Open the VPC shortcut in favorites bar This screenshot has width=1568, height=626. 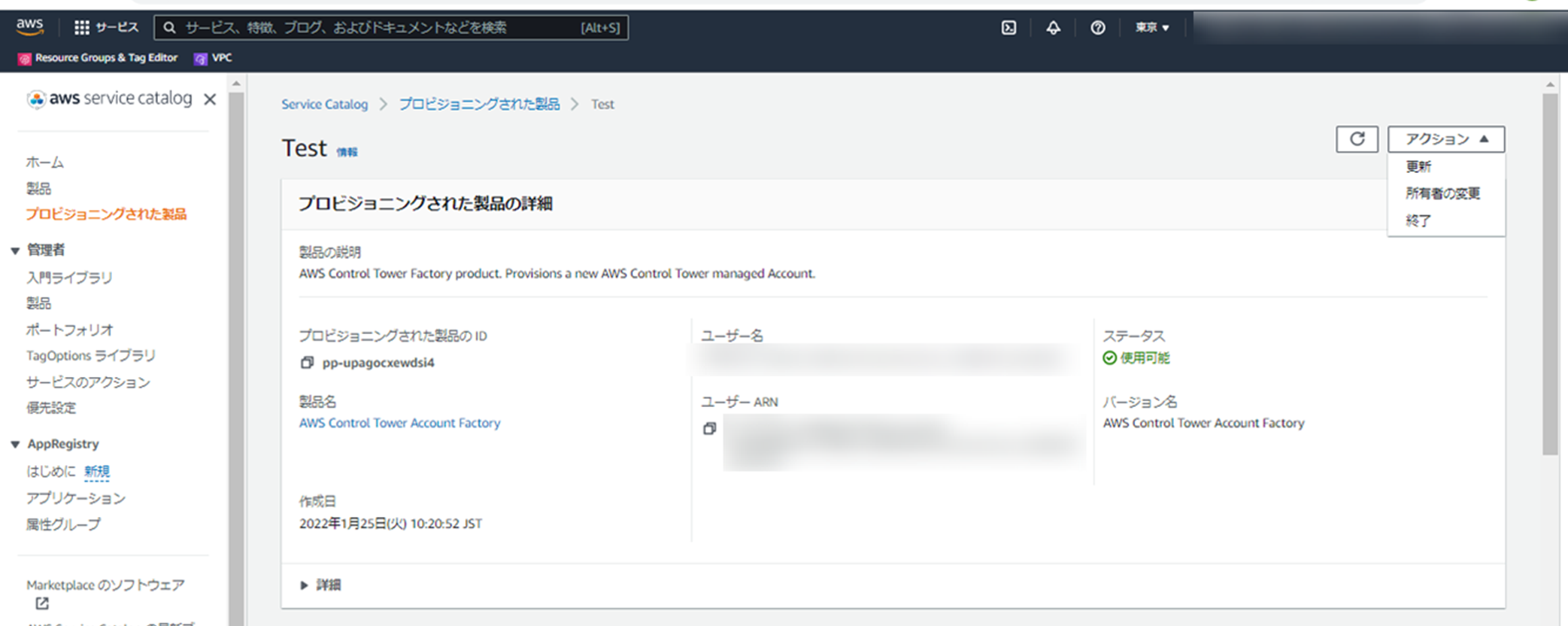214,58
